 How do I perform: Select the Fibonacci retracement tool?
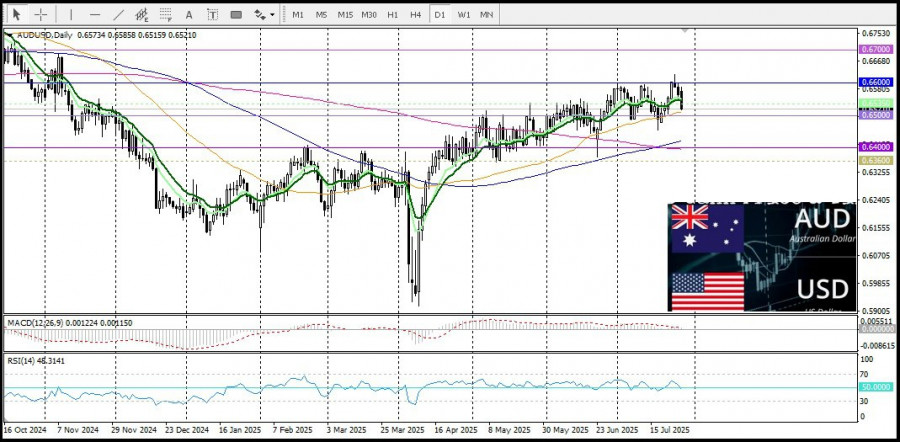click(x=165, y=14)
